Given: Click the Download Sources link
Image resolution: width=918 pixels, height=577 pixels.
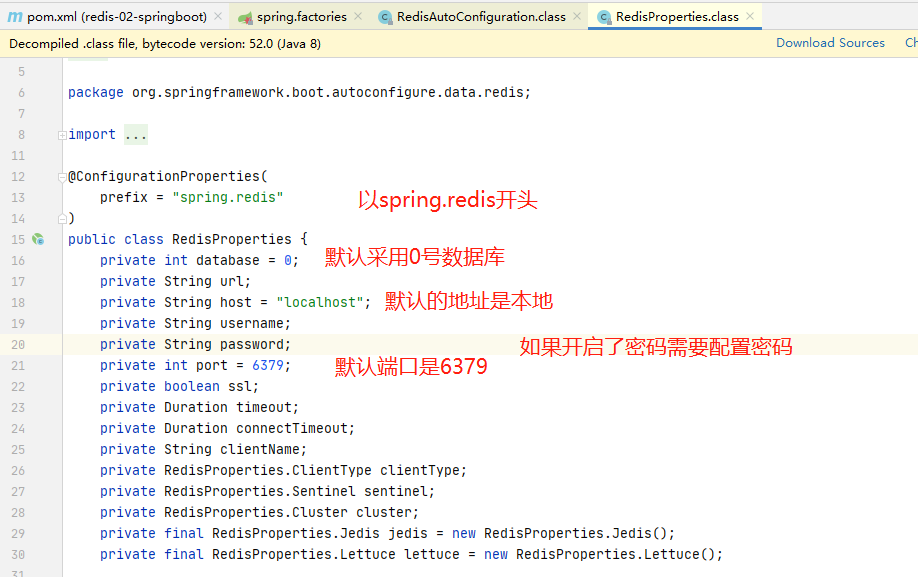Looking at the screenshot, I should 830,42.
